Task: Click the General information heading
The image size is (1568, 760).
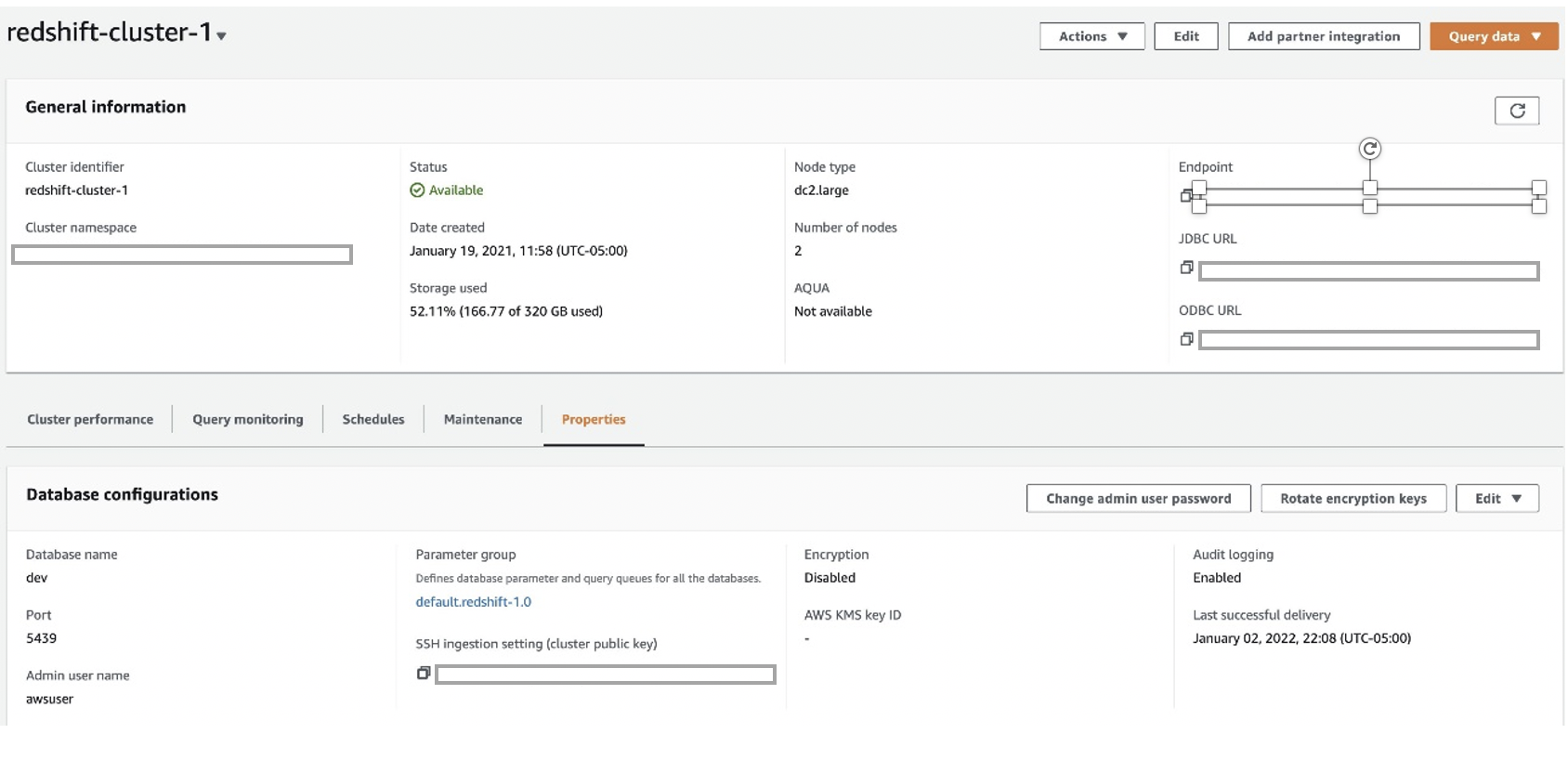Action: click(106, 107)
